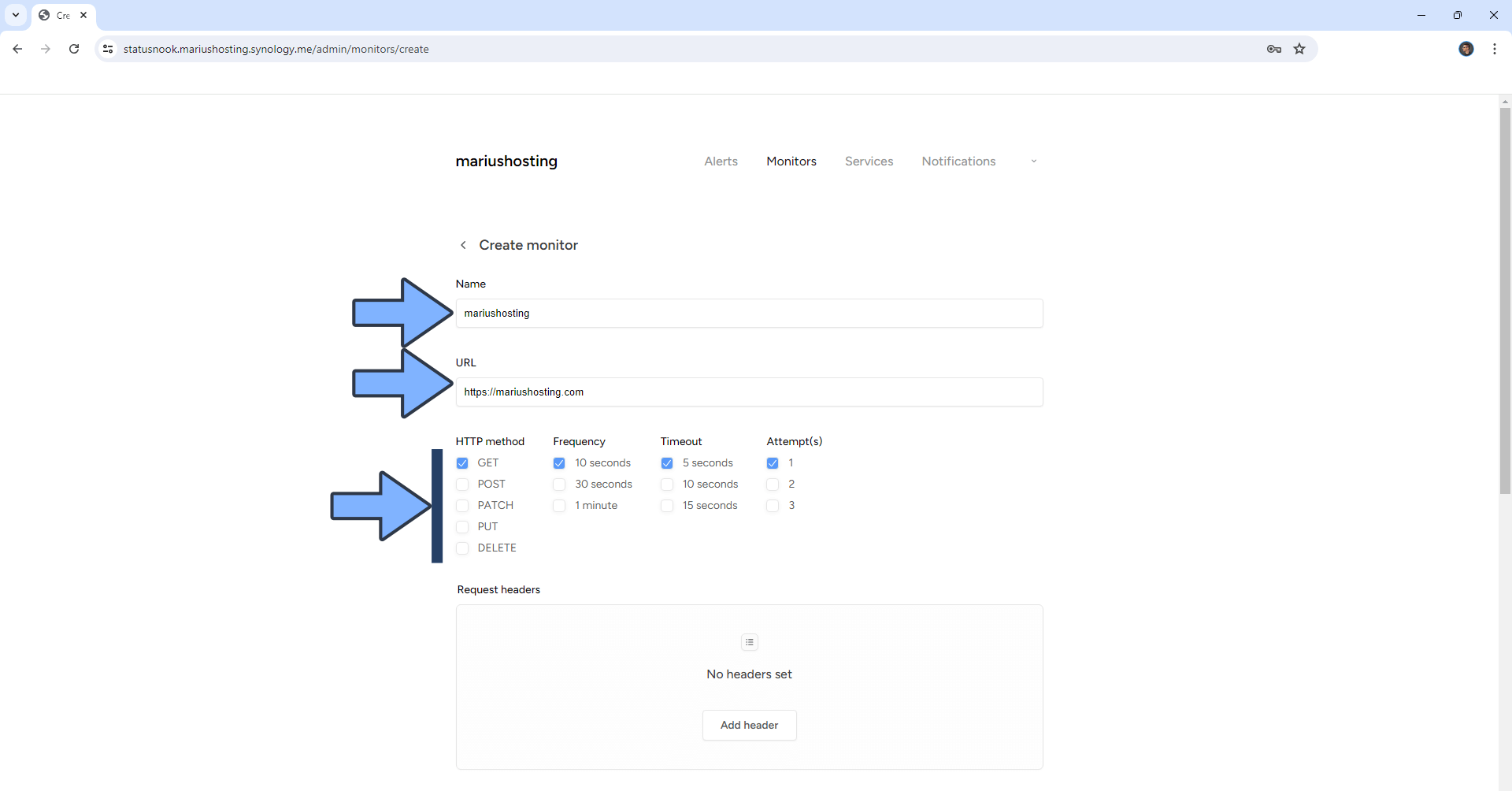Open the tab search dropdown arrow
Image resolution: width=1512 pixels, height=791 pixels.
point(15,15)
